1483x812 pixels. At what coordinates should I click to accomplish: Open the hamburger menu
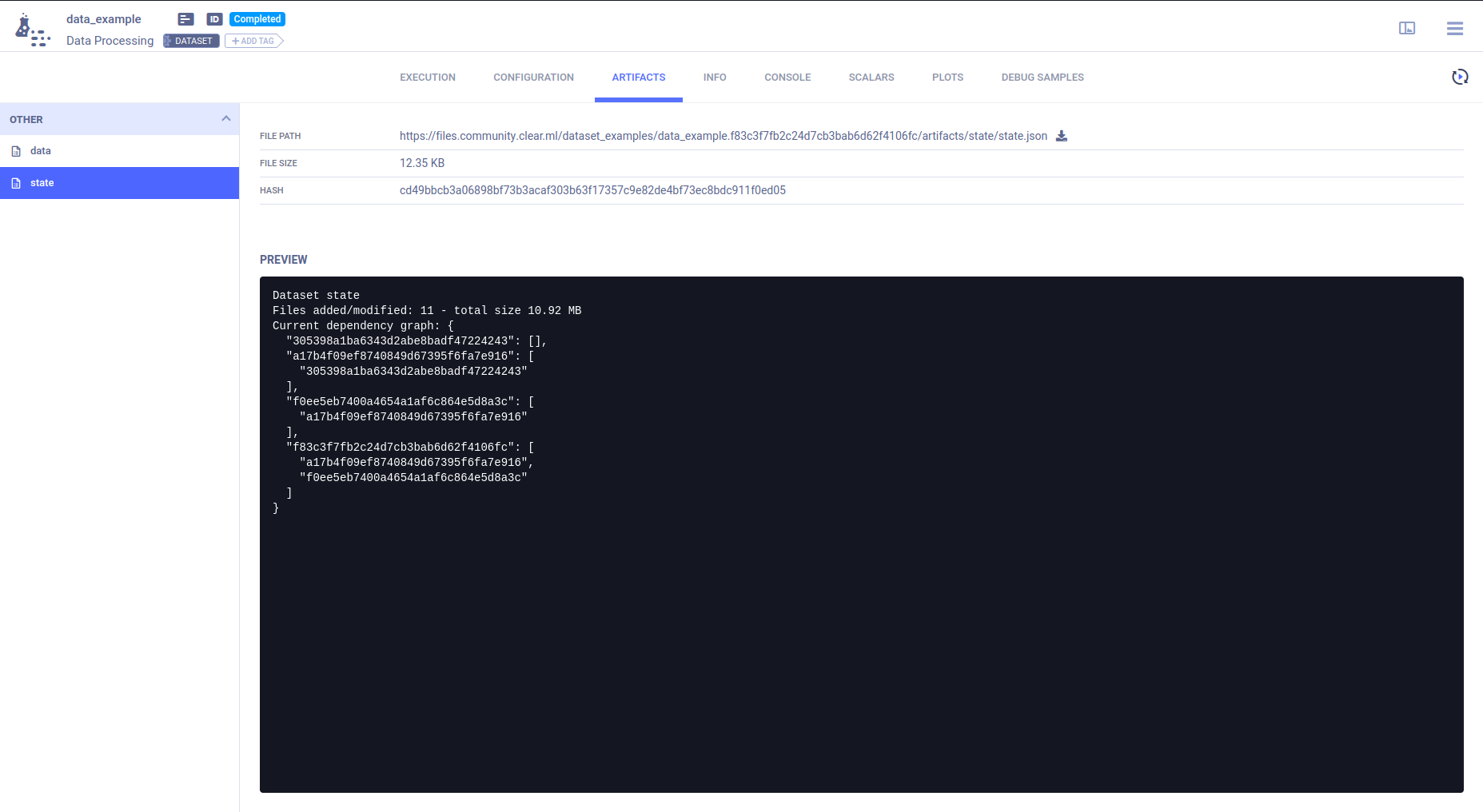pos(1454,28)
